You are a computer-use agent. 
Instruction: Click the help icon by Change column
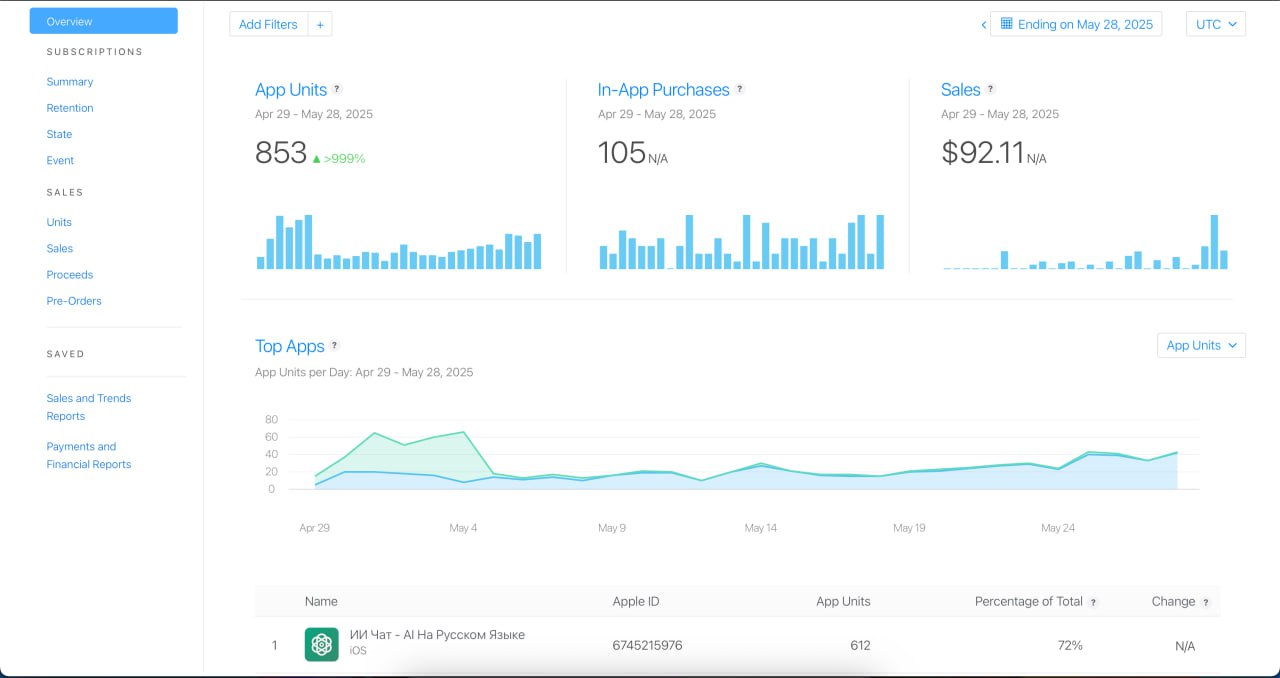pos(1206,602)
